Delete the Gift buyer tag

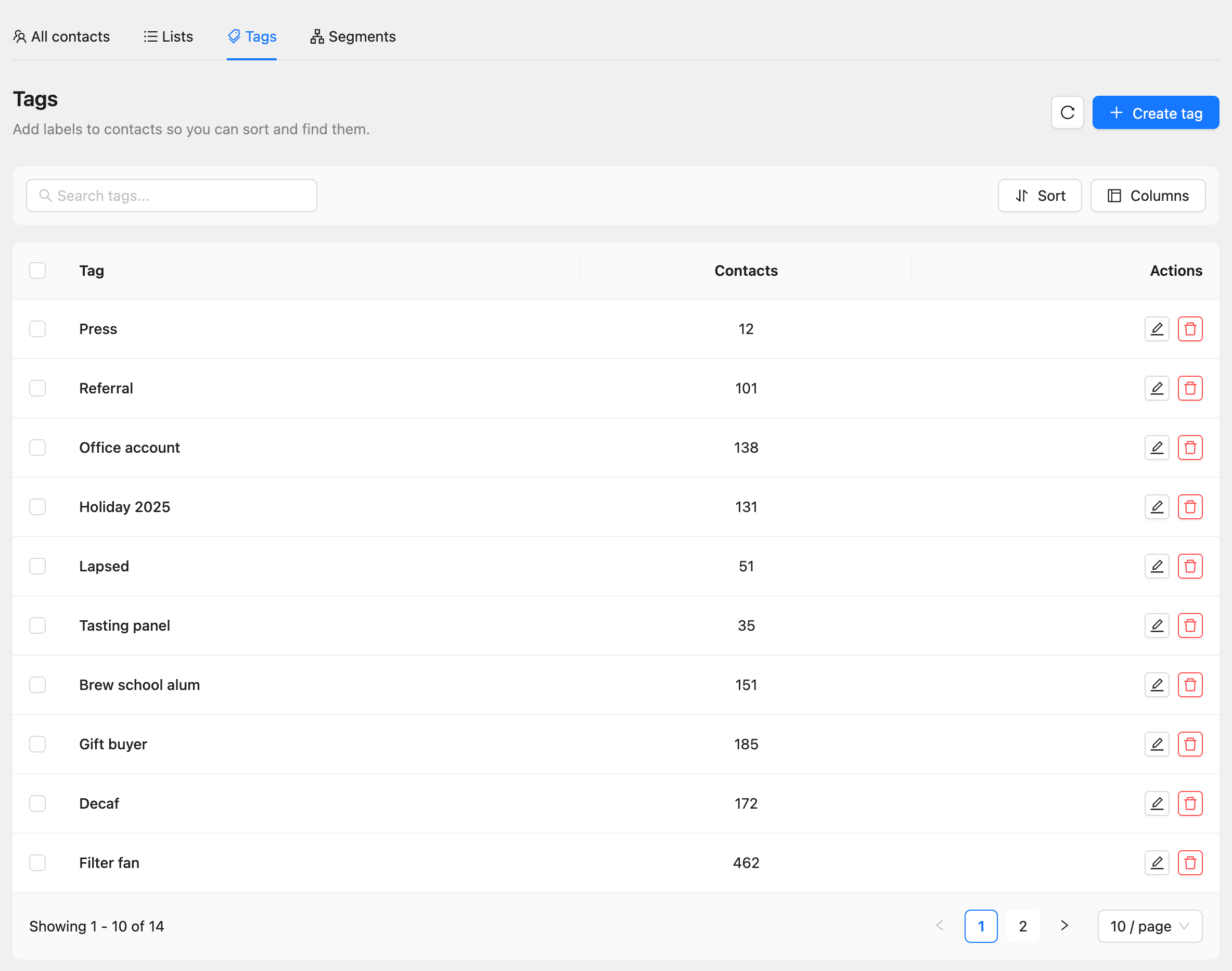pyautogui.click(x=1190, y=744)
